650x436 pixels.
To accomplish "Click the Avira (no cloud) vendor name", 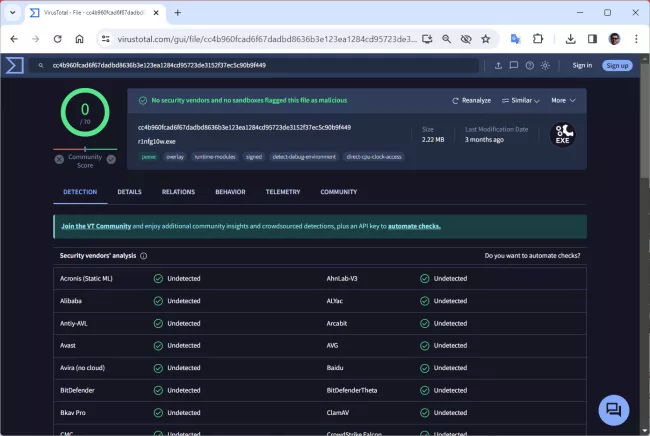I will [x=82, y=368].
